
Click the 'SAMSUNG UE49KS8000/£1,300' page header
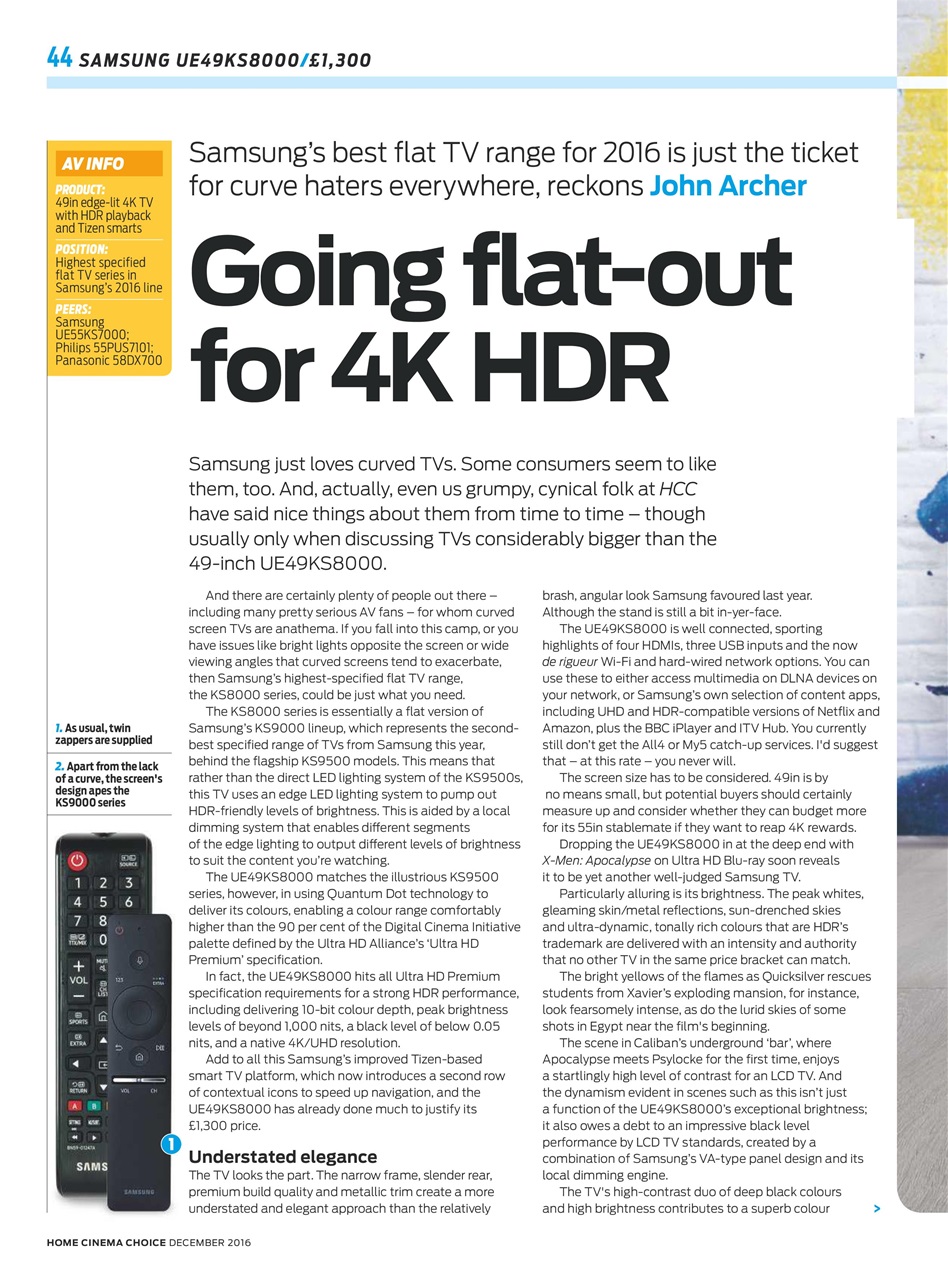point(225,60)
